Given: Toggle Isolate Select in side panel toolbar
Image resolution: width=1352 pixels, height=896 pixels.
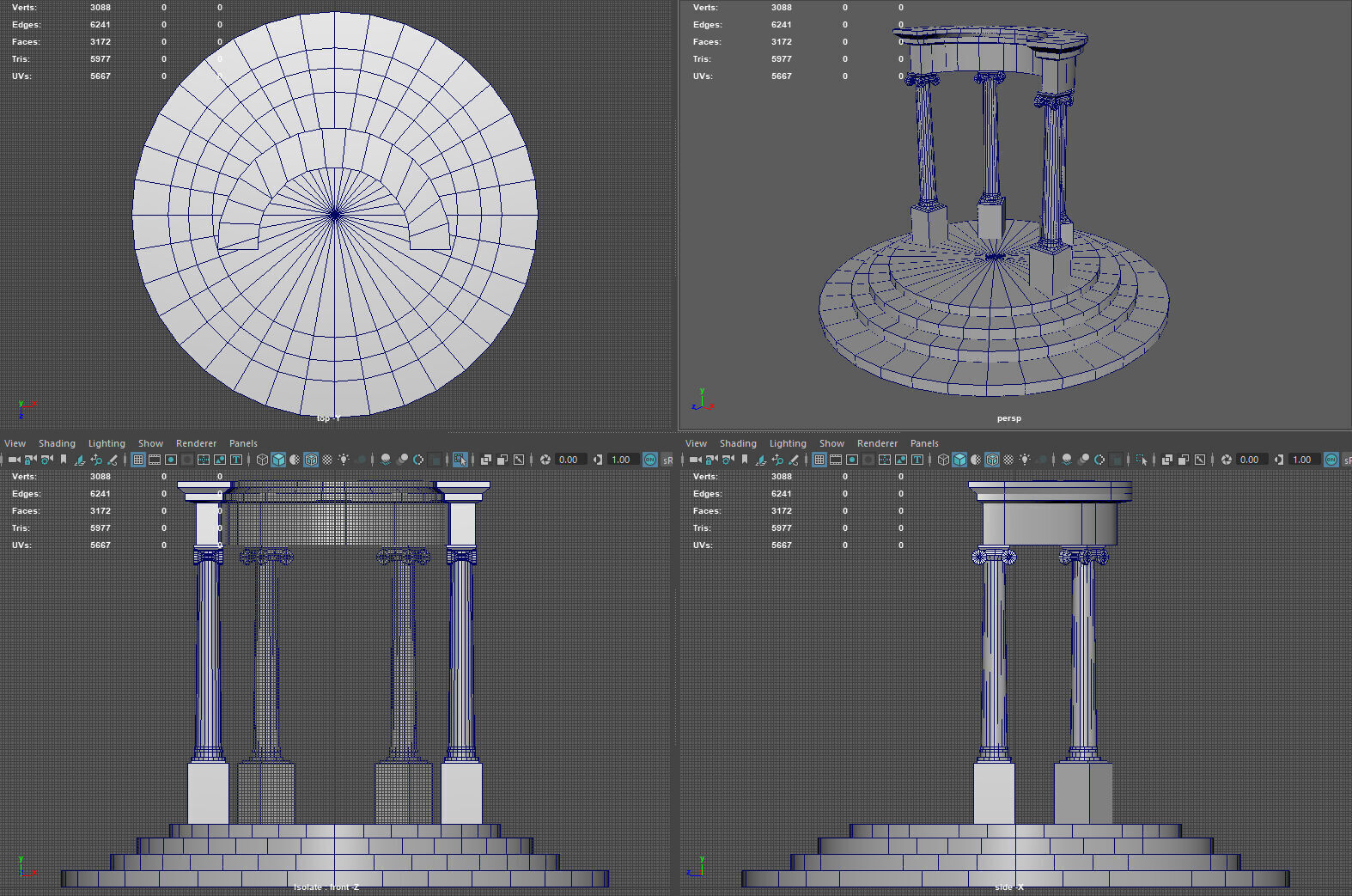Looking at the screenshot, I should (x=1142, y=460).
